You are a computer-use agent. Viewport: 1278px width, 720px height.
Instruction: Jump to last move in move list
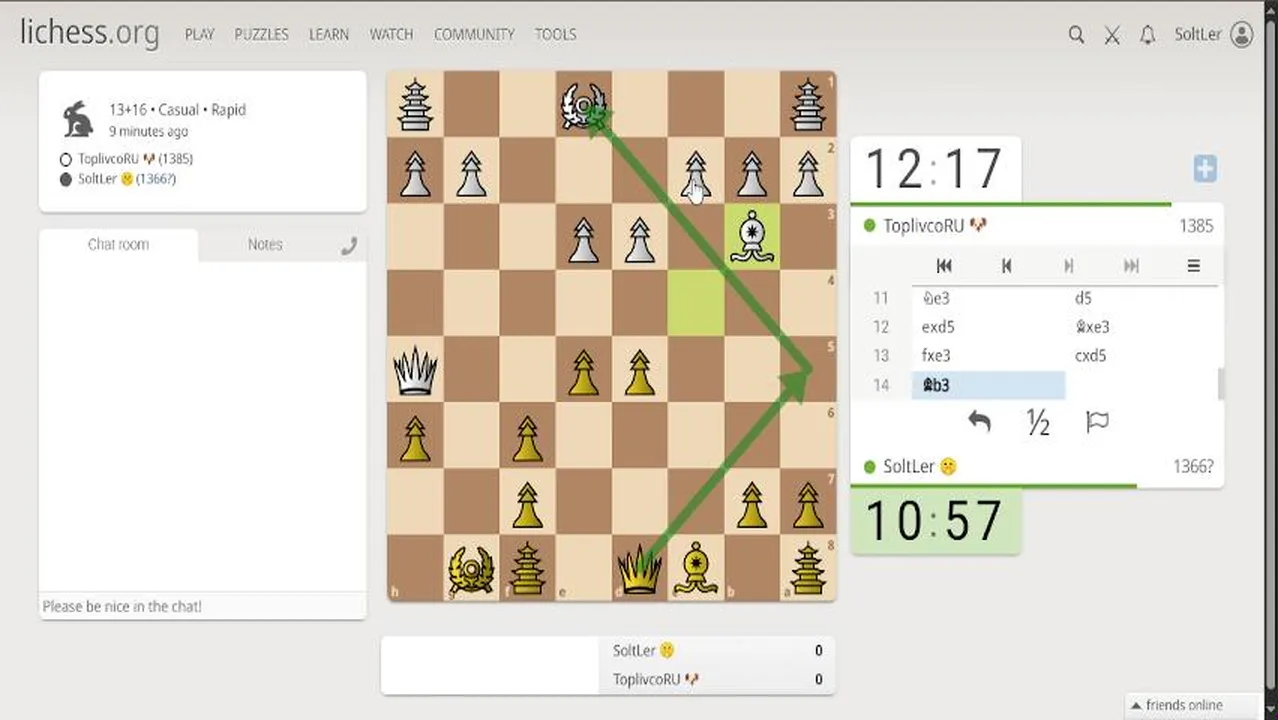tap(1131, 266)
